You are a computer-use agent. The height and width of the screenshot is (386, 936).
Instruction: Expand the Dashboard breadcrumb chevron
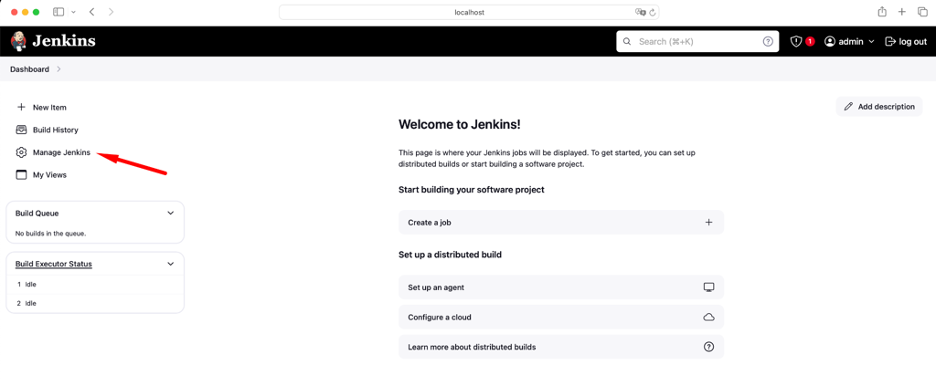pos(58,69)
